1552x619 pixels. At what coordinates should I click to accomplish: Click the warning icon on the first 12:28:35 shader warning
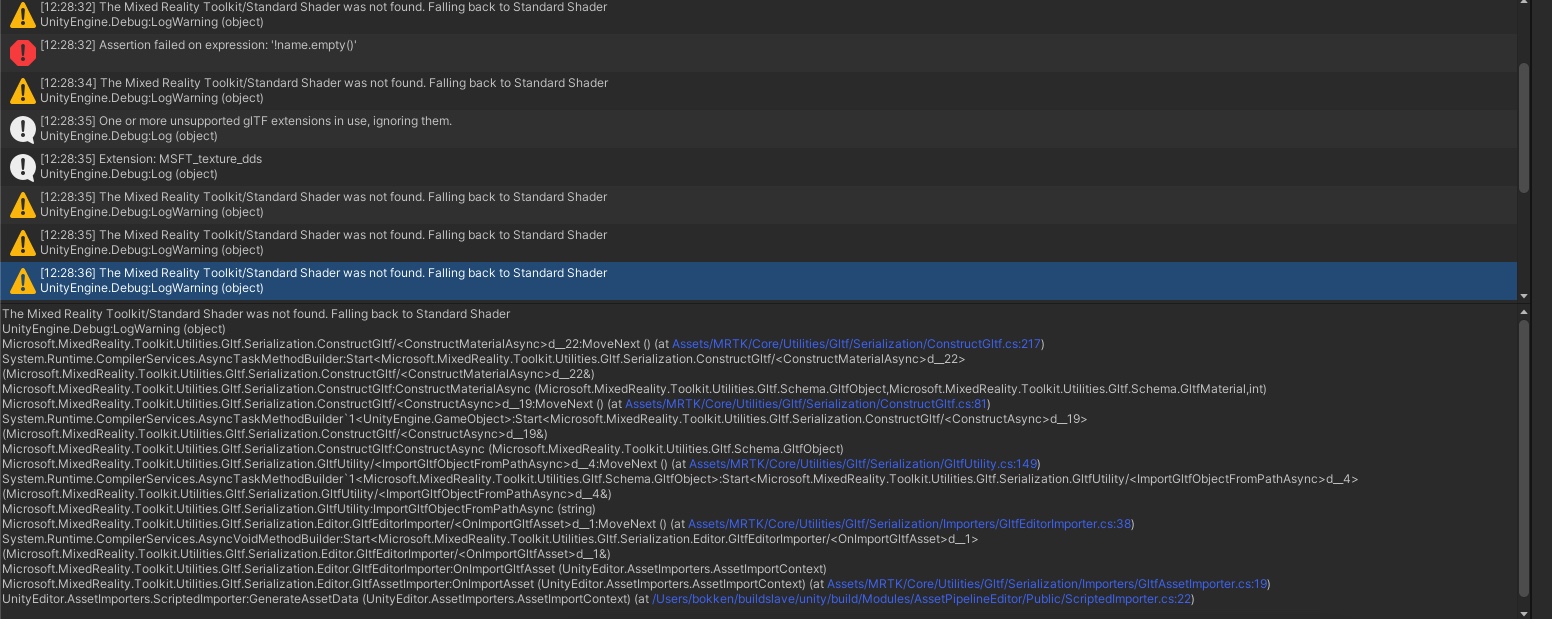click(22, 204)
